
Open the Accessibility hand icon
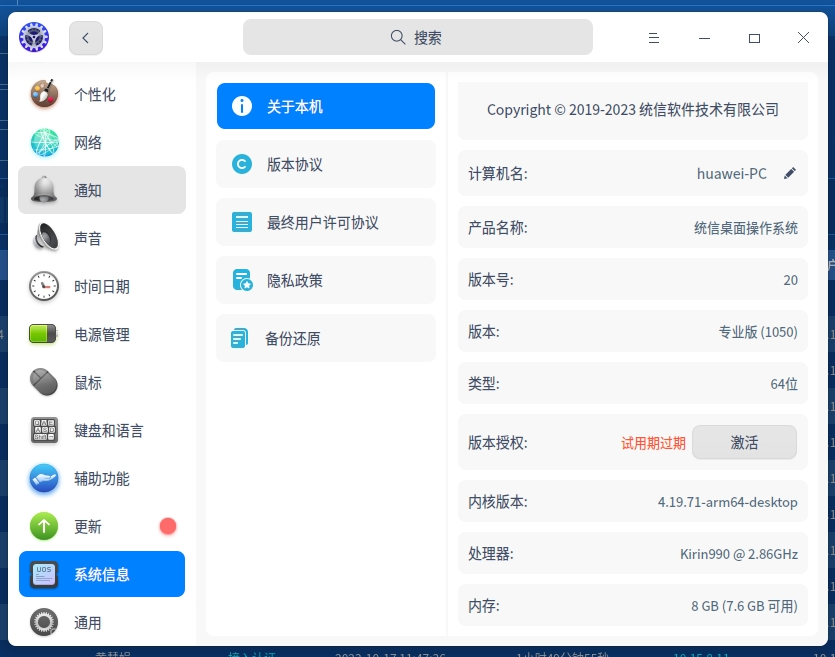click(x=44, y=478)
